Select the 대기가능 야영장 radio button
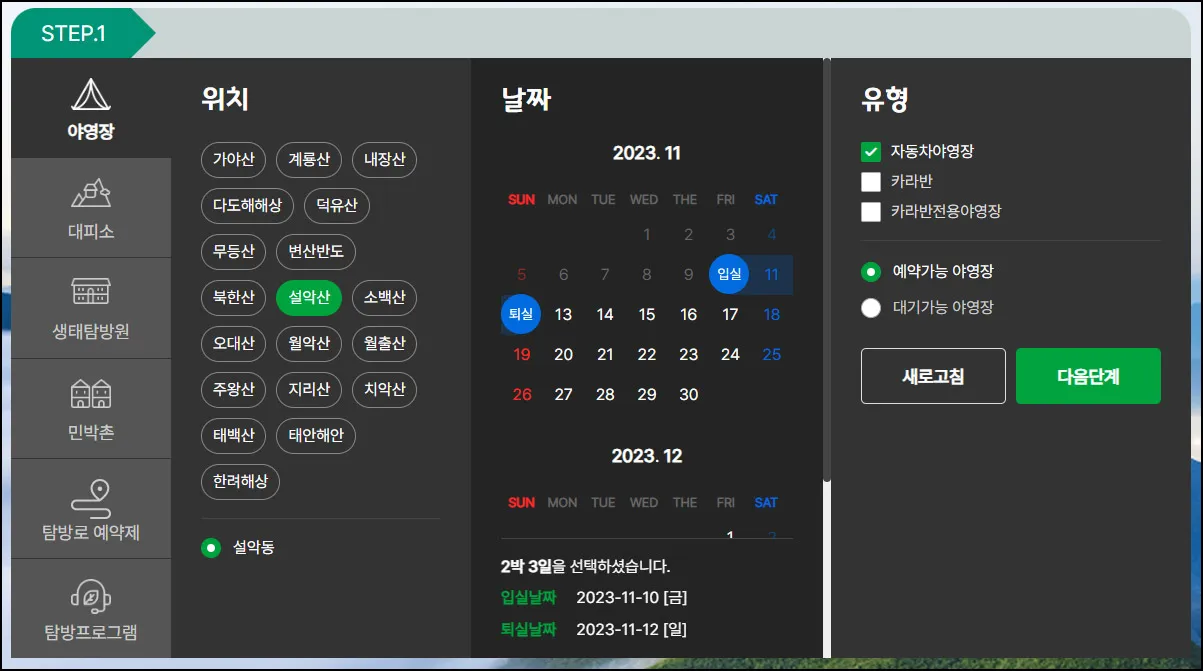This screenshot has height=671, width=1203. click(x=871, y=307)
